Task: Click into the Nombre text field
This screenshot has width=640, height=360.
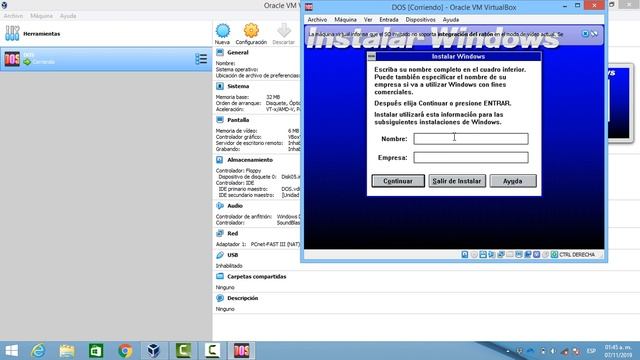Action: coord(471,139)
